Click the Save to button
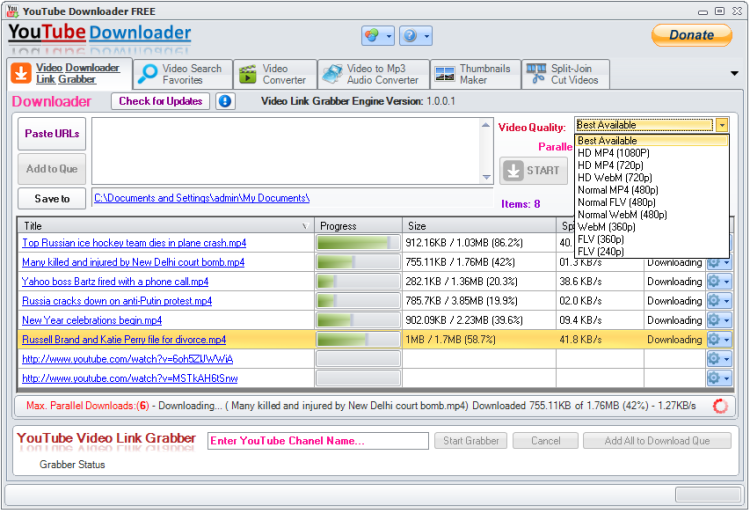Viewport: 750px width, 528px height. pos(52,198)
